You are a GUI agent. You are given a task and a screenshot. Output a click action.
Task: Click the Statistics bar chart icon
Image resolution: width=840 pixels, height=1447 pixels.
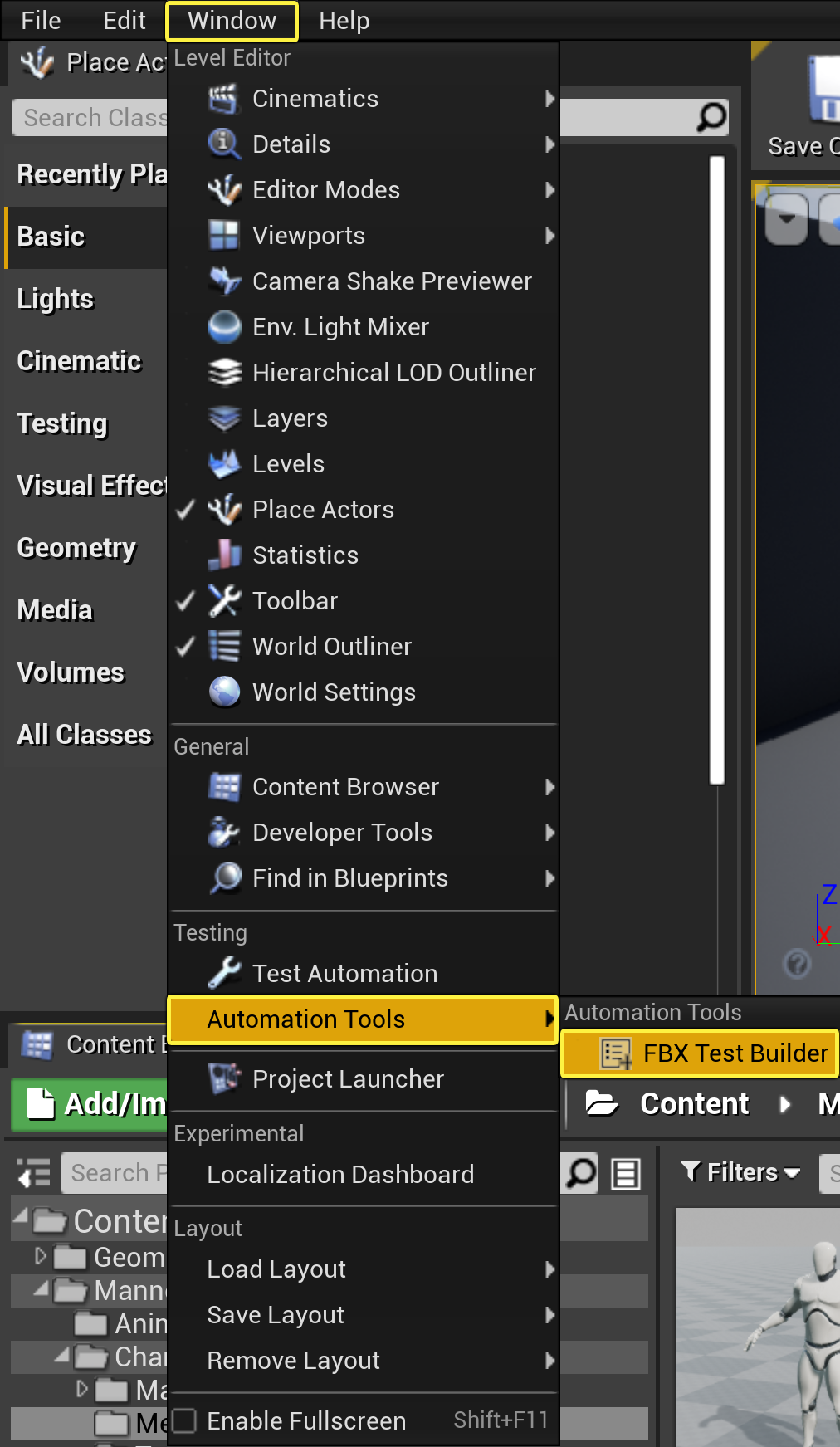click(224, 555)
